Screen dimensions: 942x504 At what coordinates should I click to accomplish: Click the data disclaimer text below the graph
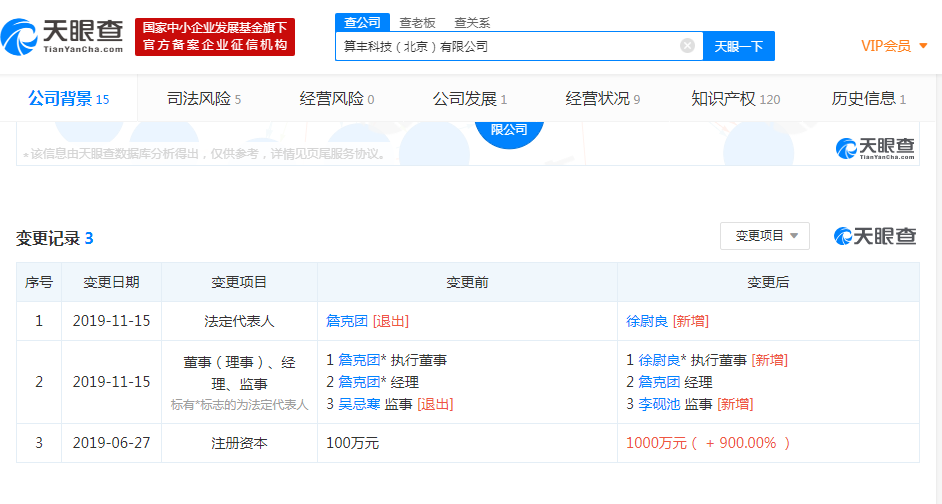click(x=207, y=154)
